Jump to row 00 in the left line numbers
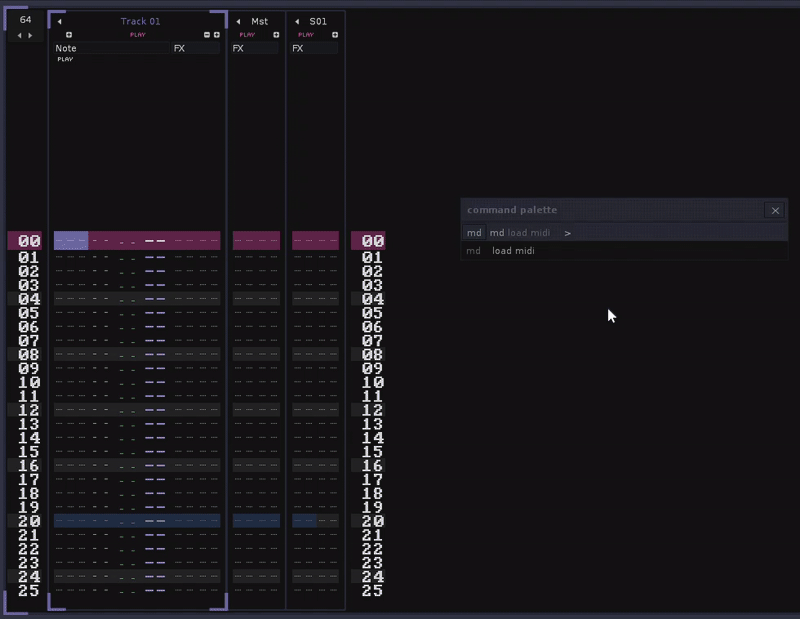This screenshot has width=800, height=619. [29, 241]
